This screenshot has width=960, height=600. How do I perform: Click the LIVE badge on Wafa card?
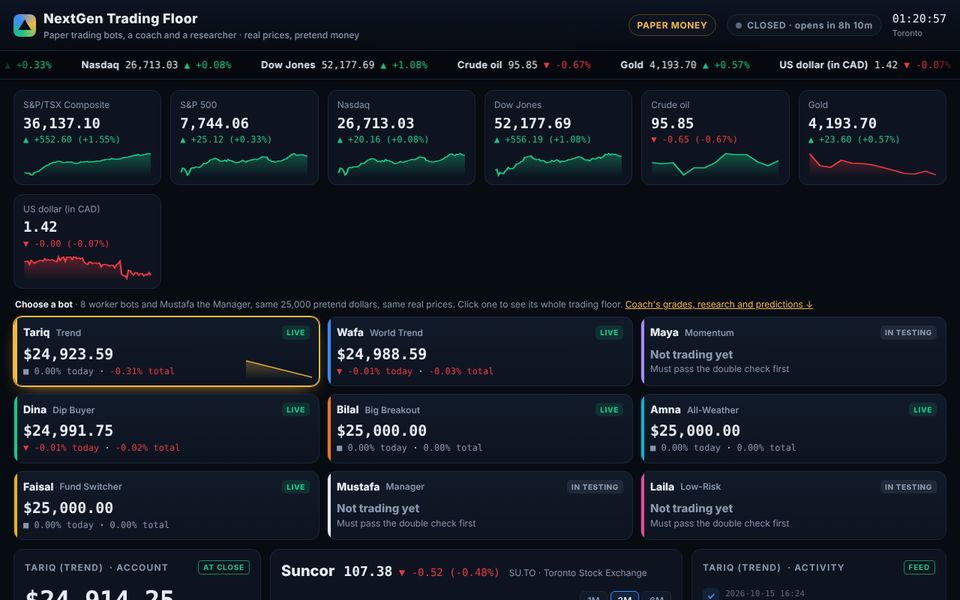click(x=609, y=332)
